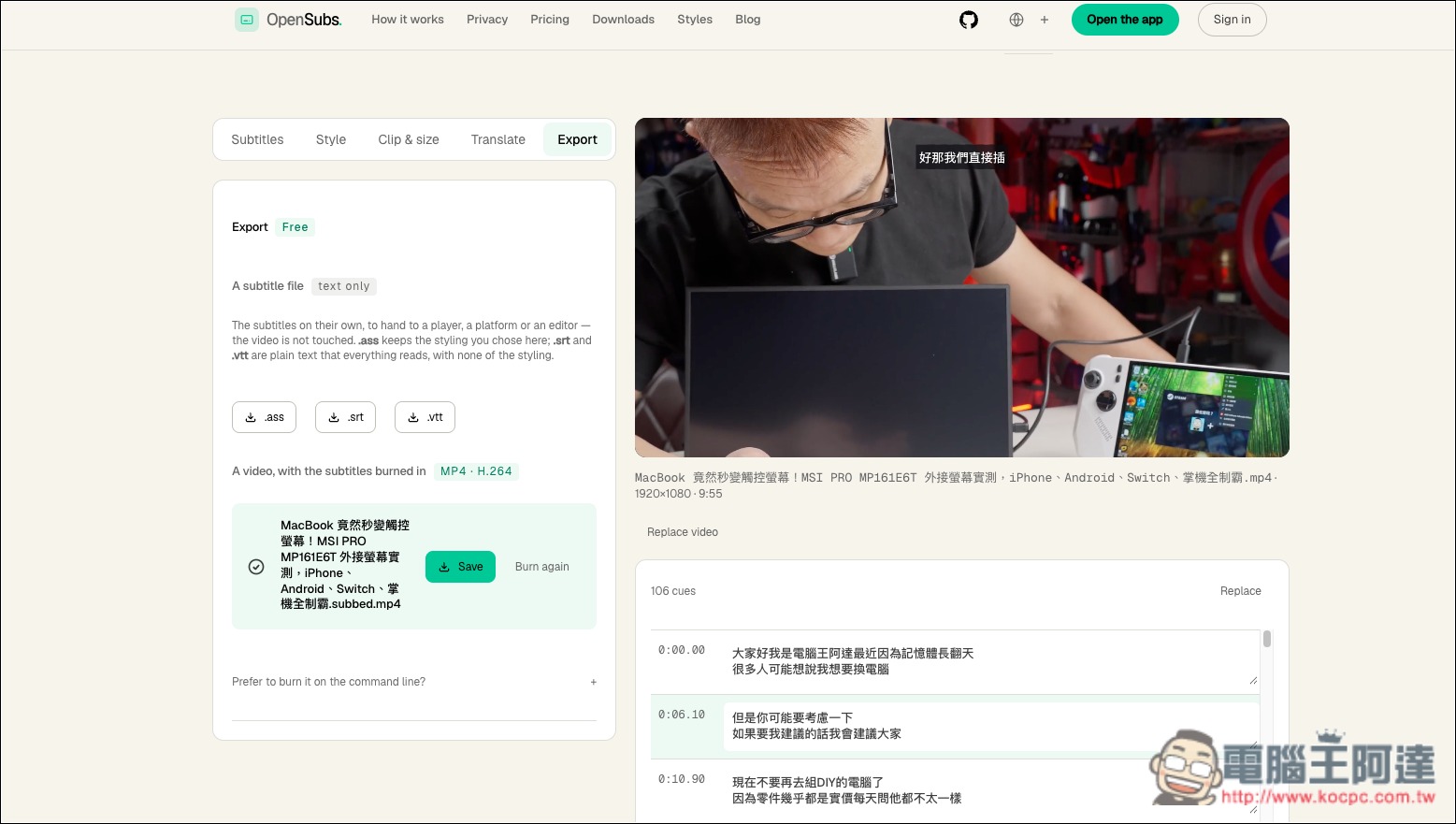Click the Sign in button
Viewport: 1456px width, 824px height.
click(1233, 20)
